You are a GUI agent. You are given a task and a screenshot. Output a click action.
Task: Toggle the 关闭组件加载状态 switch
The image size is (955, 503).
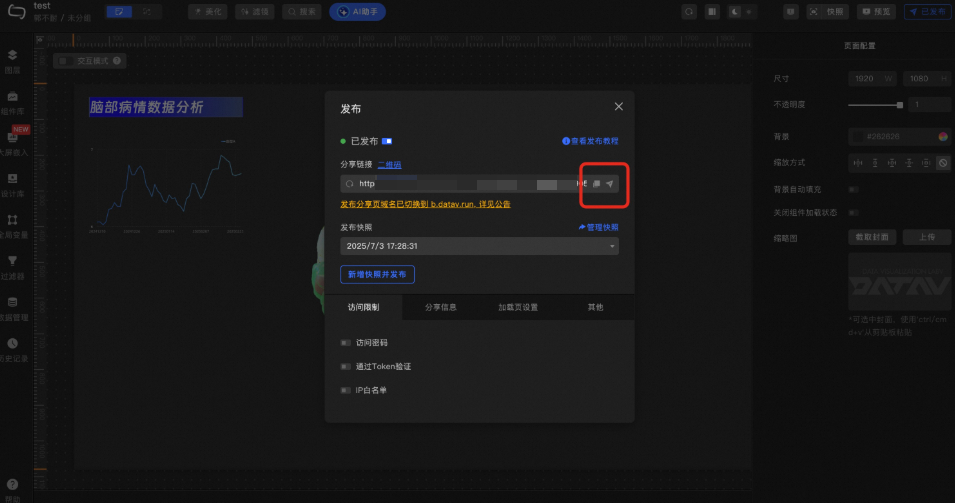(854, 213)
